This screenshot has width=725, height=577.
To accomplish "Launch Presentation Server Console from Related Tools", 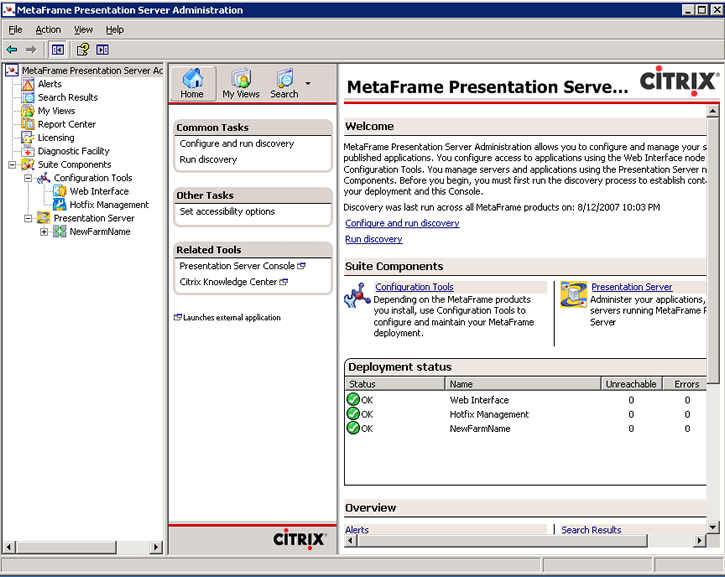I will click(242, 266).
